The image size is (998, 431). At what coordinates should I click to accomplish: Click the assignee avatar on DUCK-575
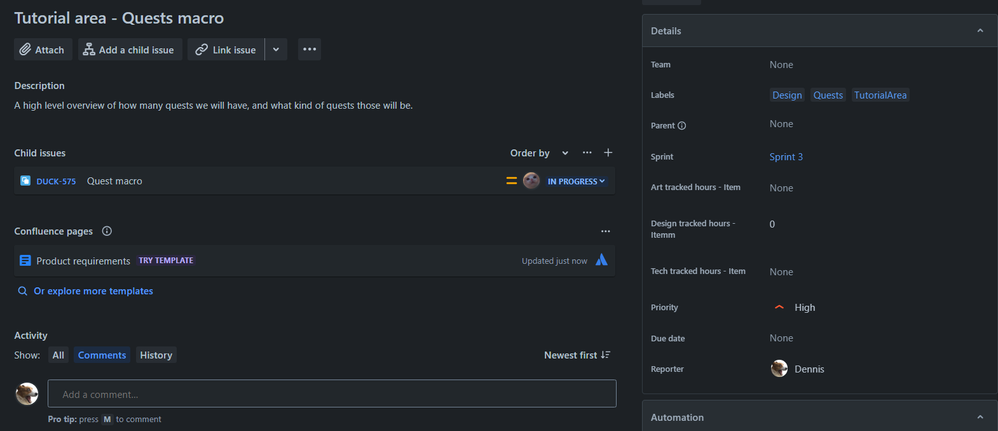[531, 181]
